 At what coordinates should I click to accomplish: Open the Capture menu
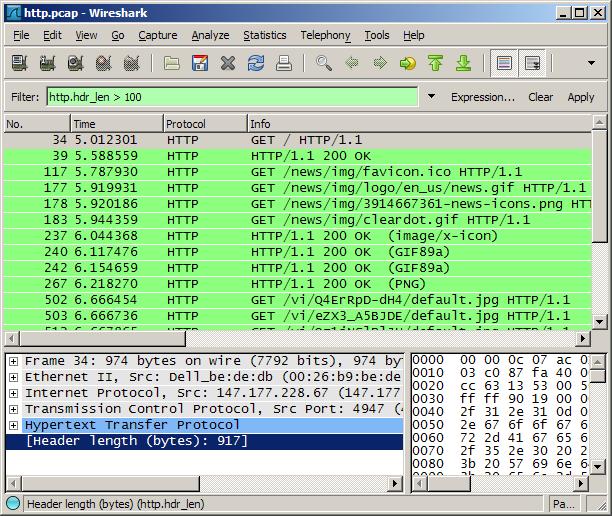(x=158, y=35)
